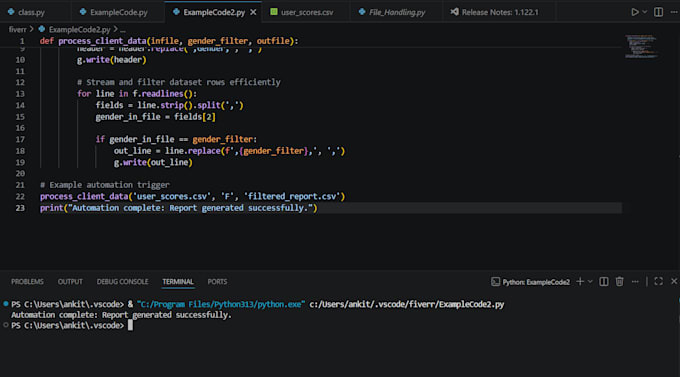The width and height of the screenshot is (680, 377).
Task: Open the PORTS panel tab
Action: (217, 282)
